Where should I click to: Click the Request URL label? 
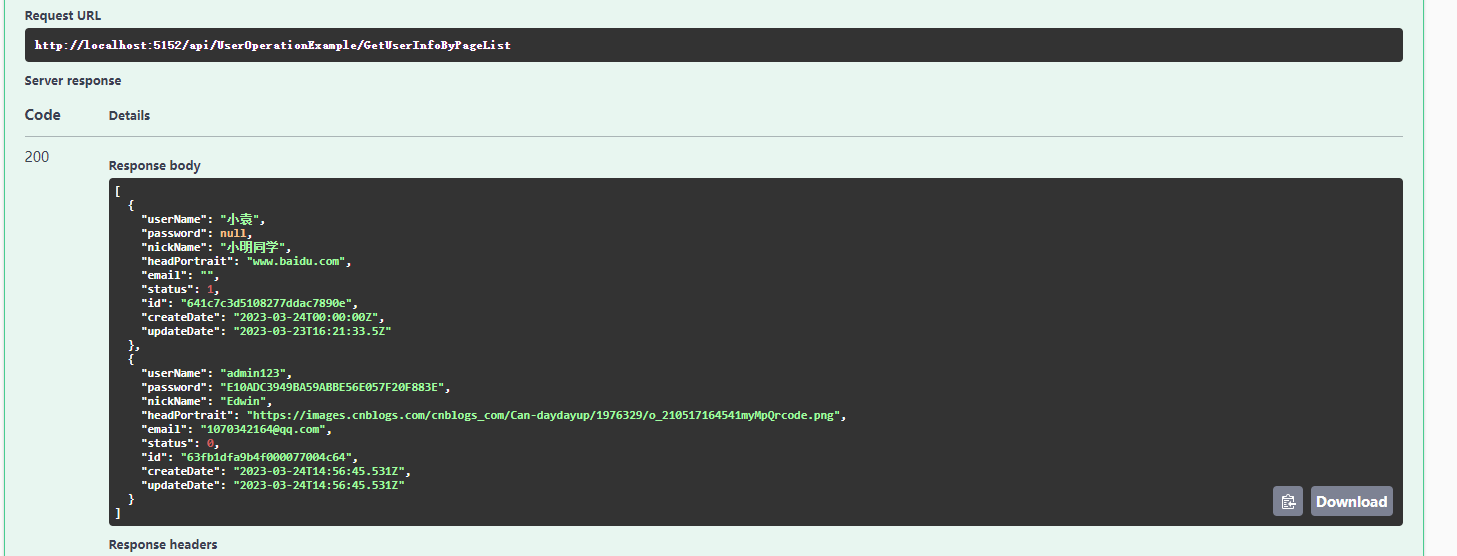pyautogui.click(x=63, y=16)
